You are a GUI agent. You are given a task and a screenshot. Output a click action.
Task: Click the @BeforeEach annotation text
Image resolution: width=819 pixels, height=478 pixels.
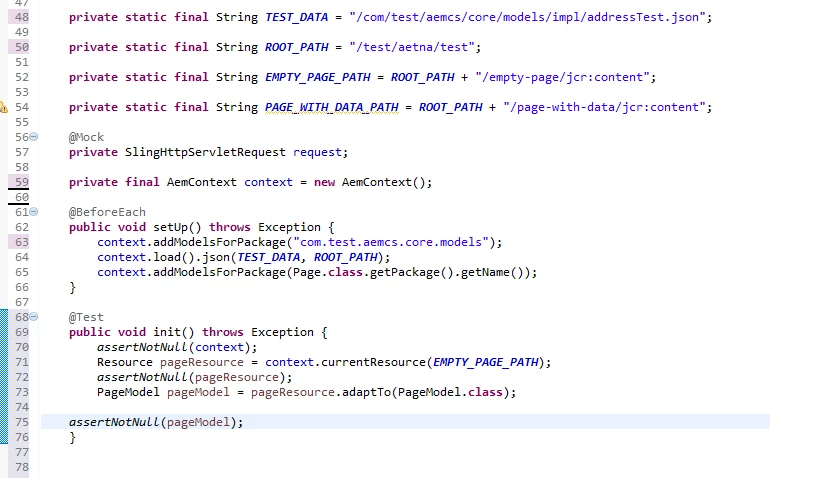(x=107, y=212)
